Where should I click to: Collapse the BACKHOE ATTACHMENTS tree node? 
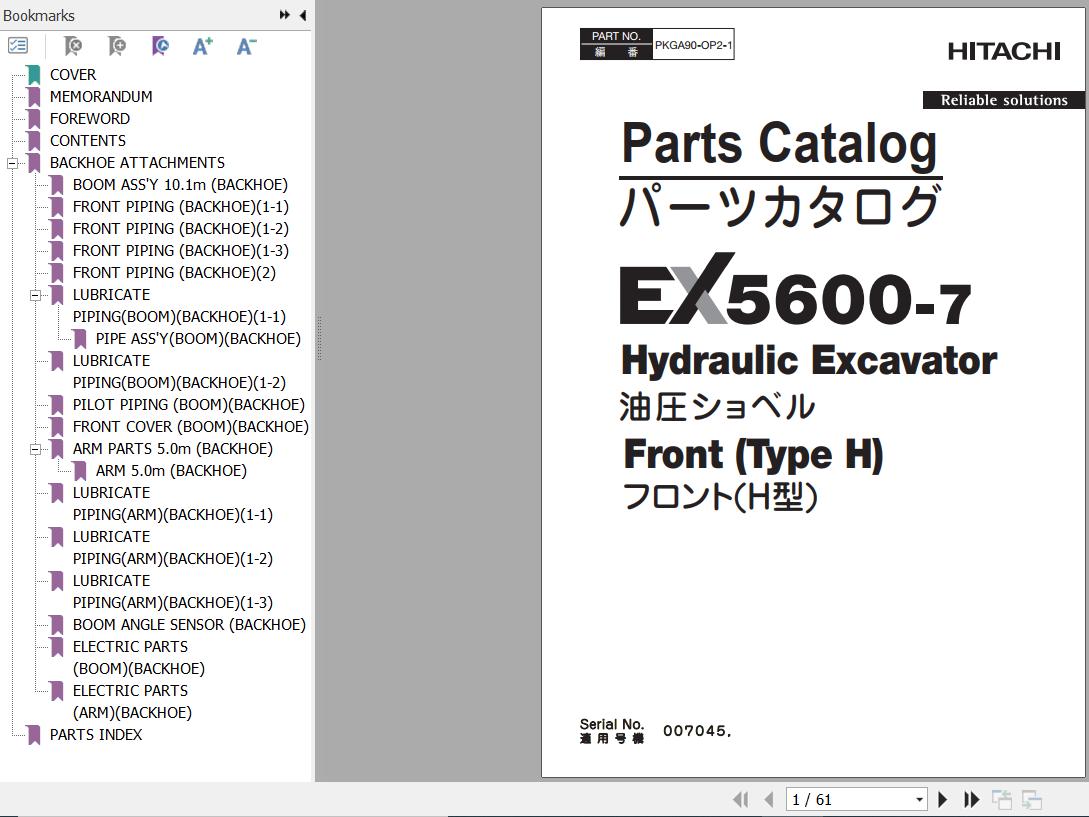12,163
